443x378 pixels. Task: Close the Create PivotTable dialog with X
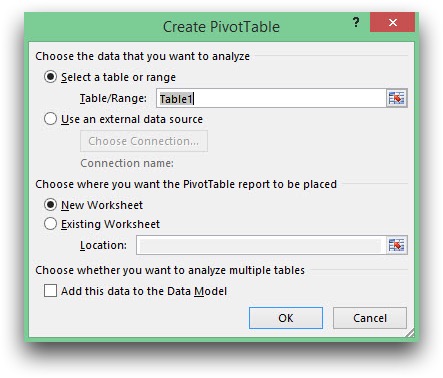click(393, 22)
